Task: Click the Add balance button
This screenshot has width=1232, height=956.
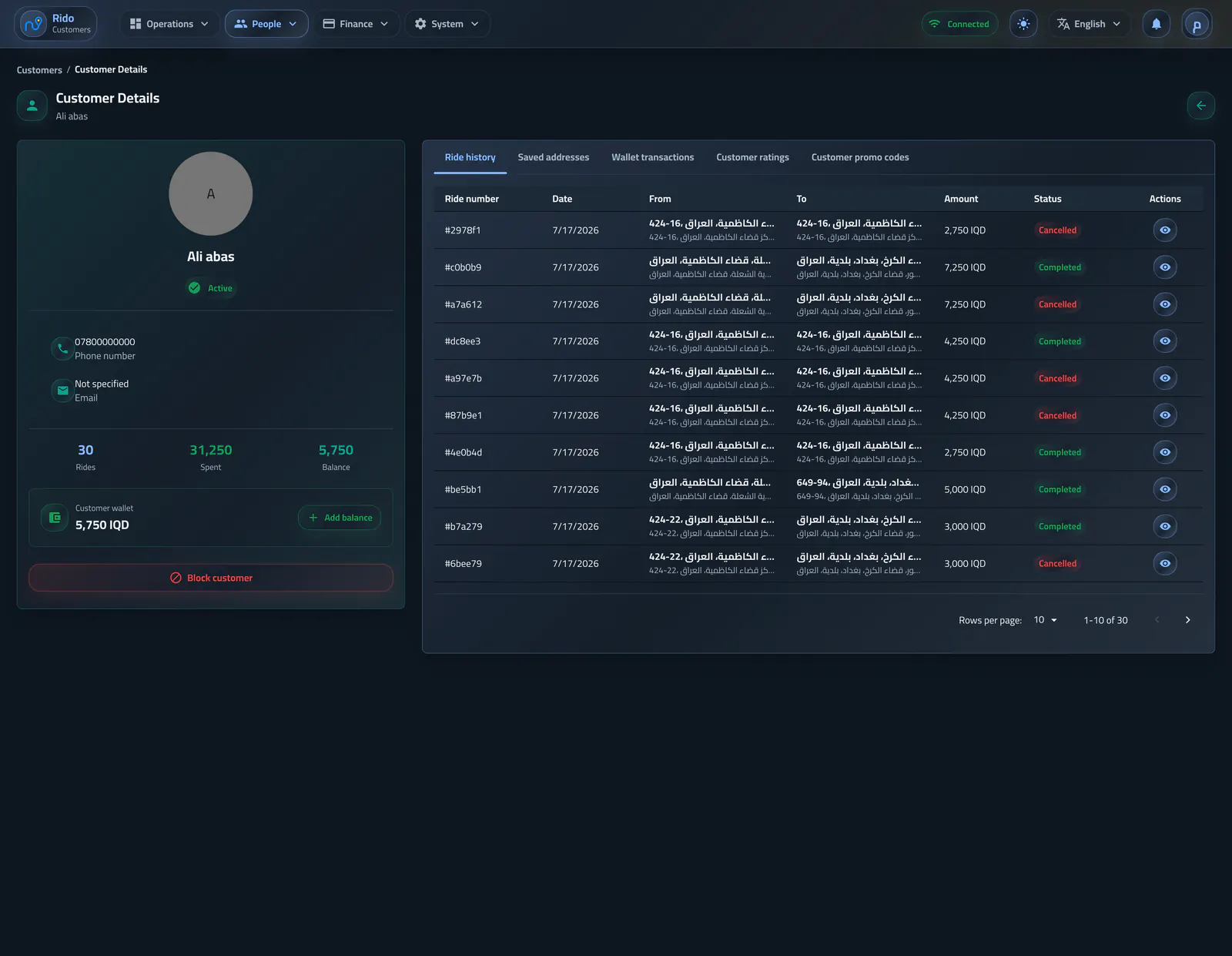Action: click(x=340, y=518)
